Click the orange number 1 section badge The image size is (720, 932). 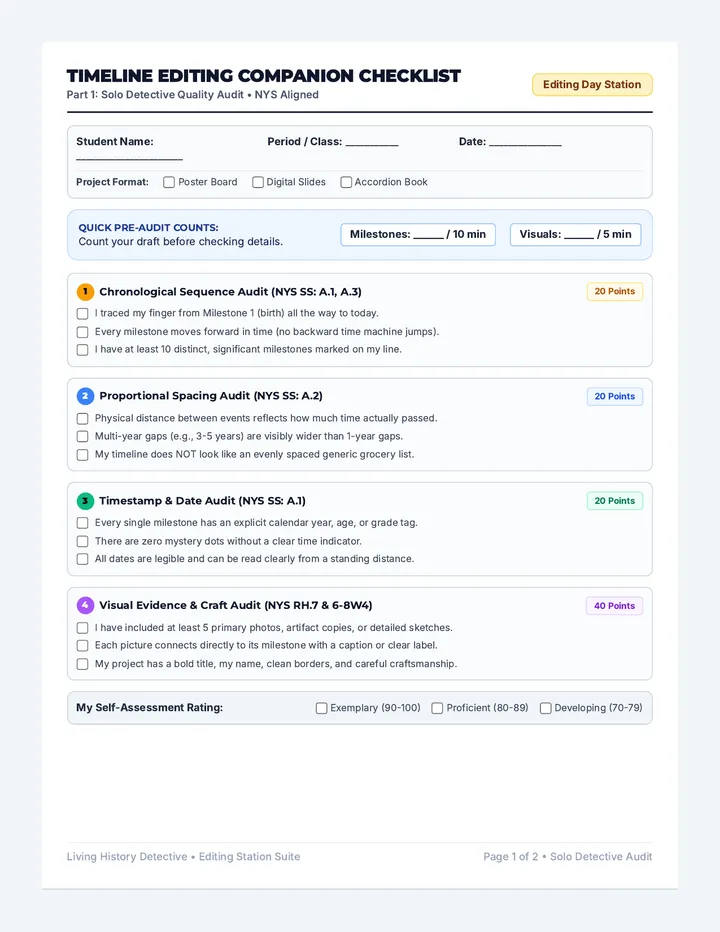coord(85,291)
